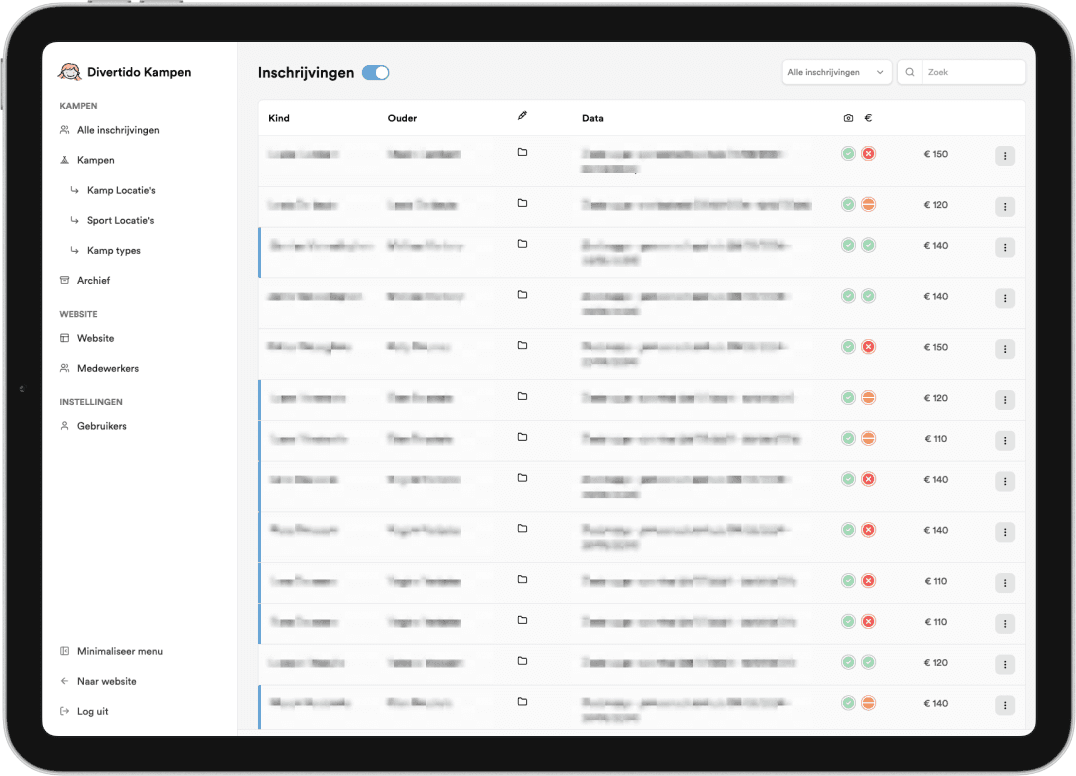Click the Naar website link
Image resolution: width=1076 pixels, height=776 pixels.
[x=106, y=681]
